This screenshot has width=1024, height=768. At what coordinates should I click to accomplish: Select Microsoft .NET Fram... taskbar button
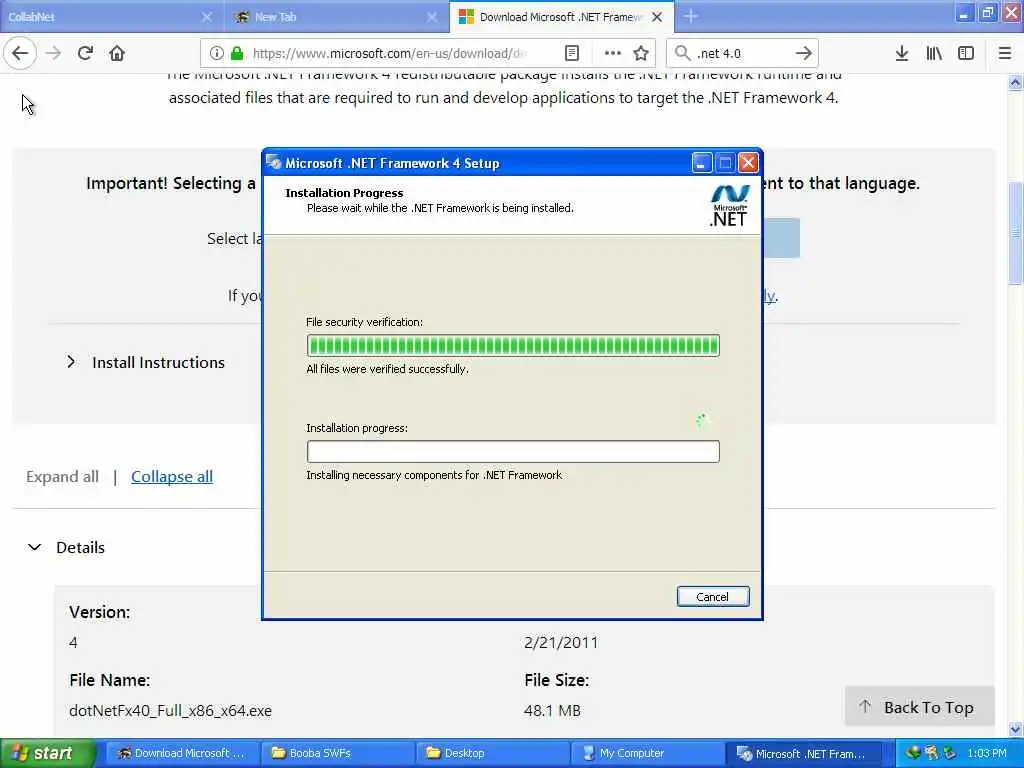pos(803,753)
